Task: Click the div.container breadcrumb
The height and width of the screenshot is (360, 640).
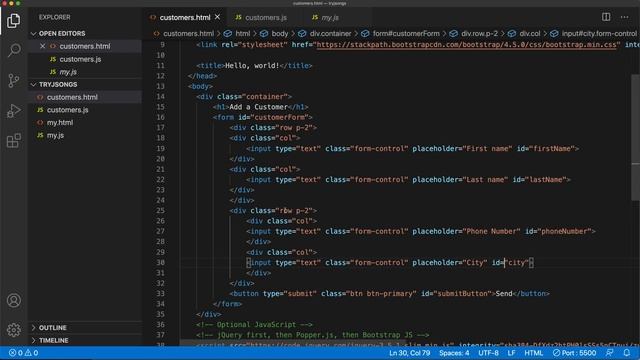Action: click(x=325, y=33)
